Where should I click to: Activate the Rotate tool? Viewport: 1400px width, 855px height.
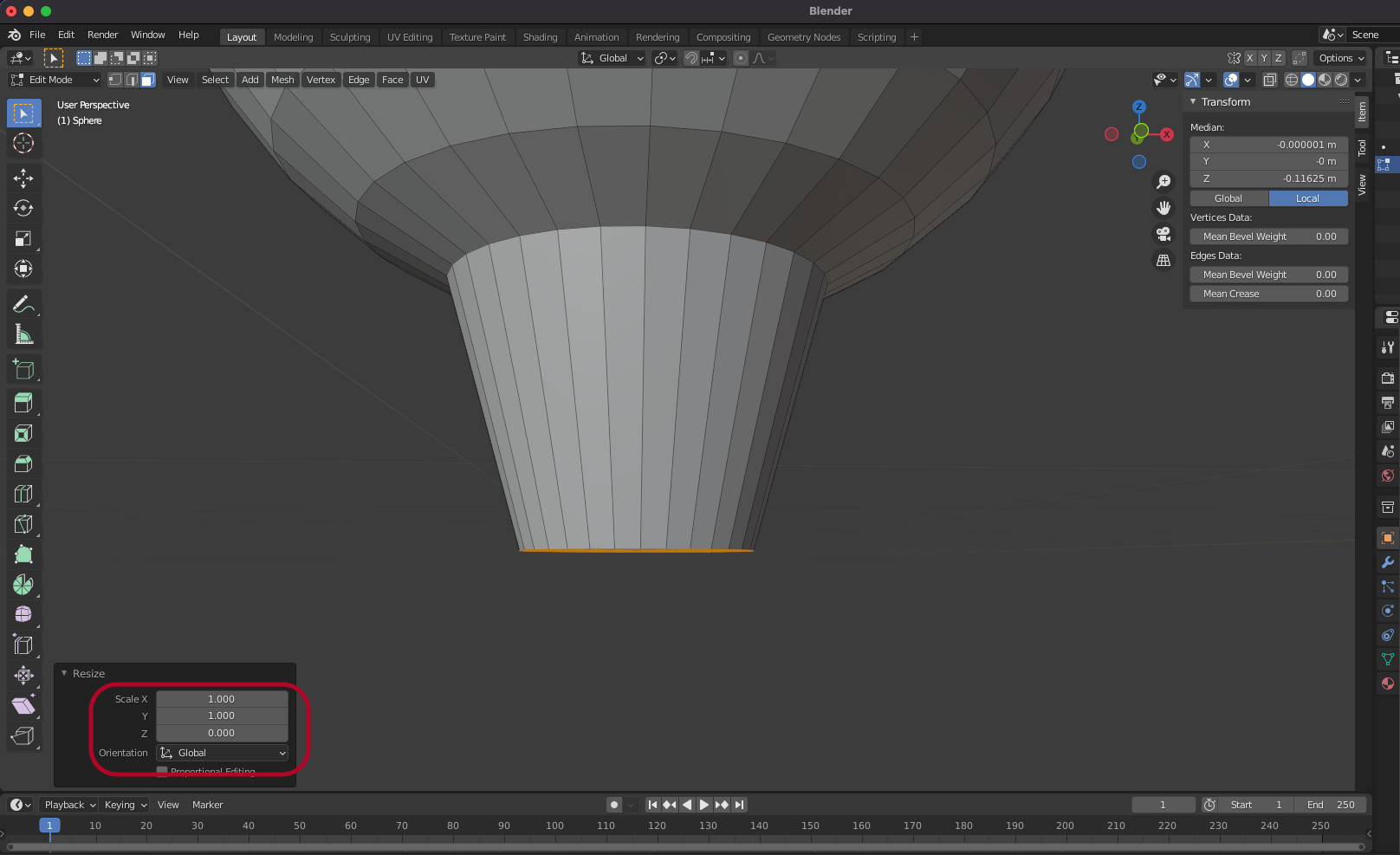click(x=23, y=209)
